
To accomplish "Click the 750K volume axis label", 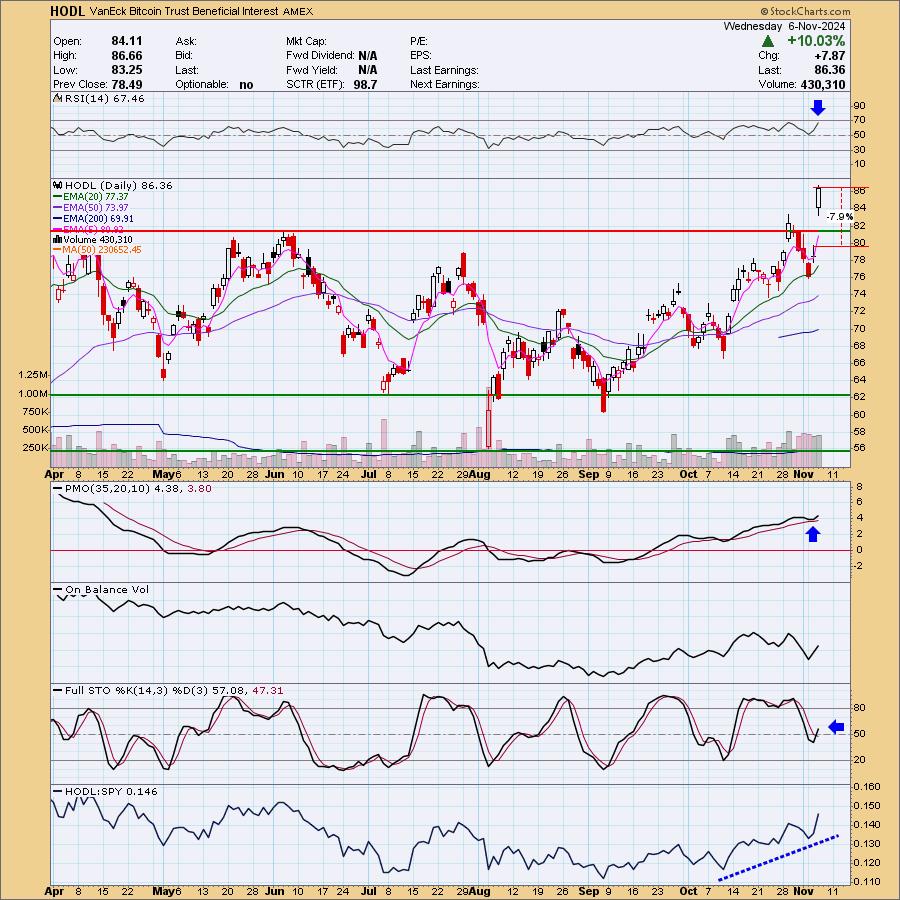I will coord(36,412).
